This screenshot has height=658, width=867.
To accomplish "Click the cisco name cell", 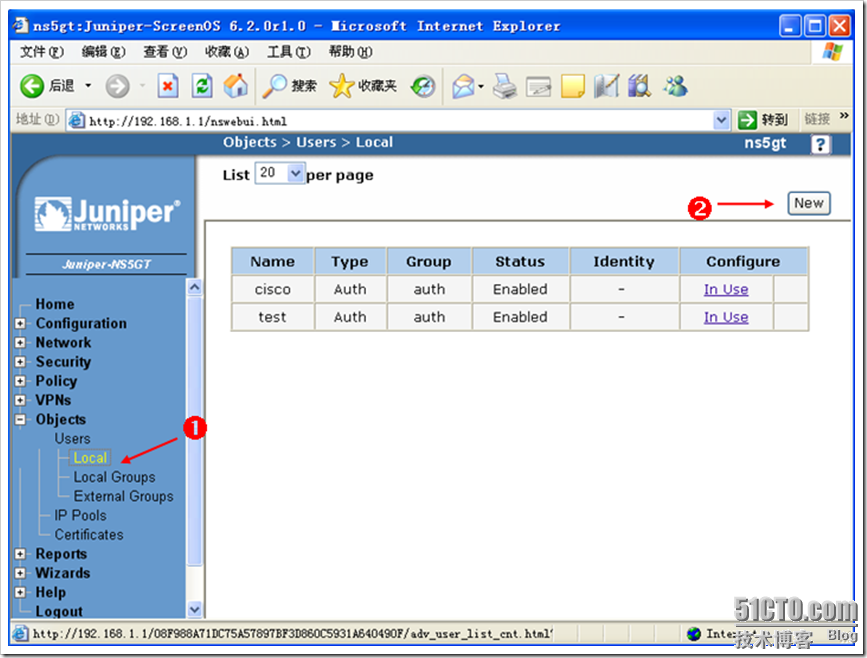I will [x=273, y=289].
